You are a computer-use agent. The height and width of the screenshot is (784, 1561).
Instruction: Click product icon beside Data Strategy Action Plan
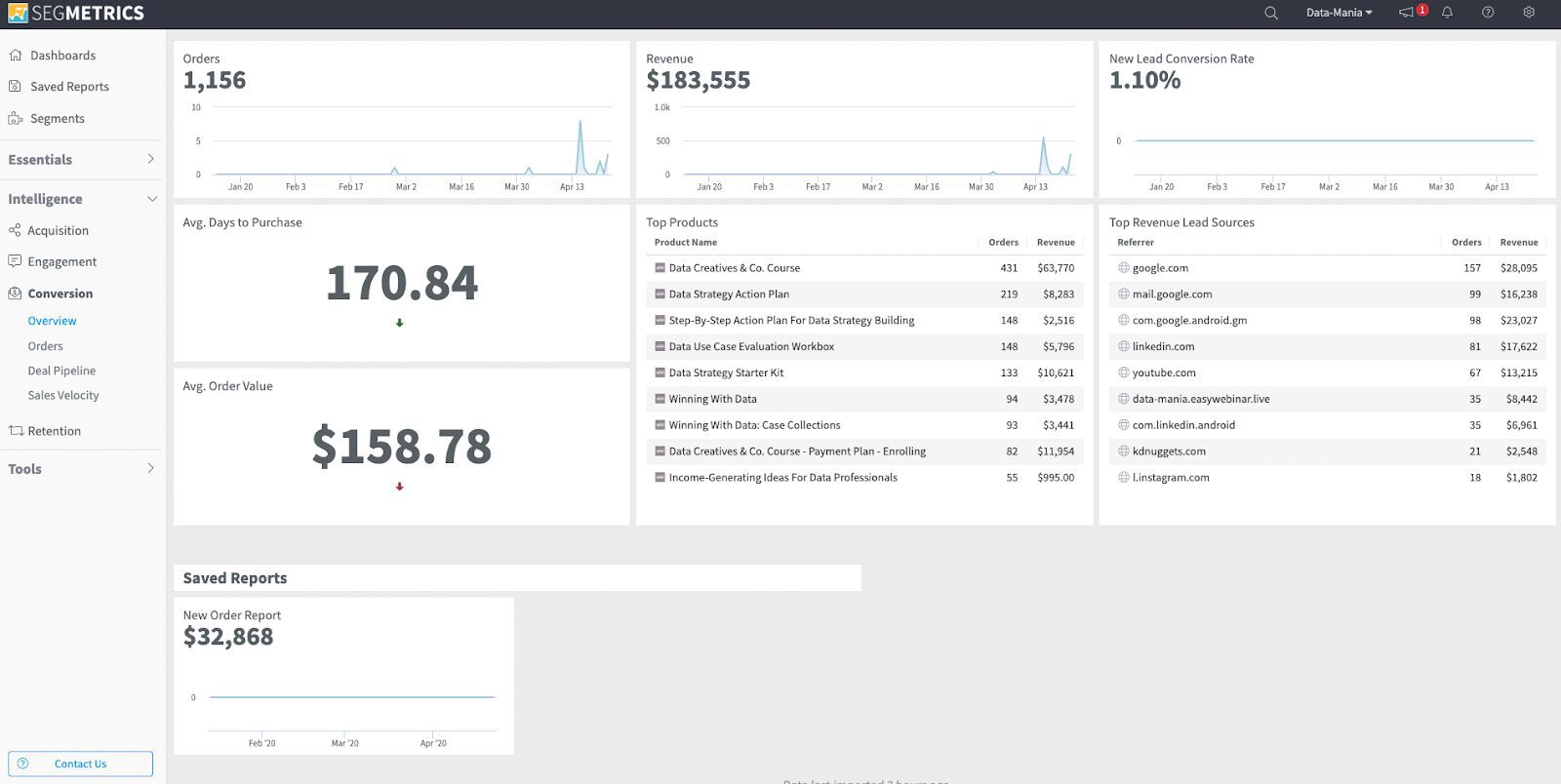(x=659, y=294)
